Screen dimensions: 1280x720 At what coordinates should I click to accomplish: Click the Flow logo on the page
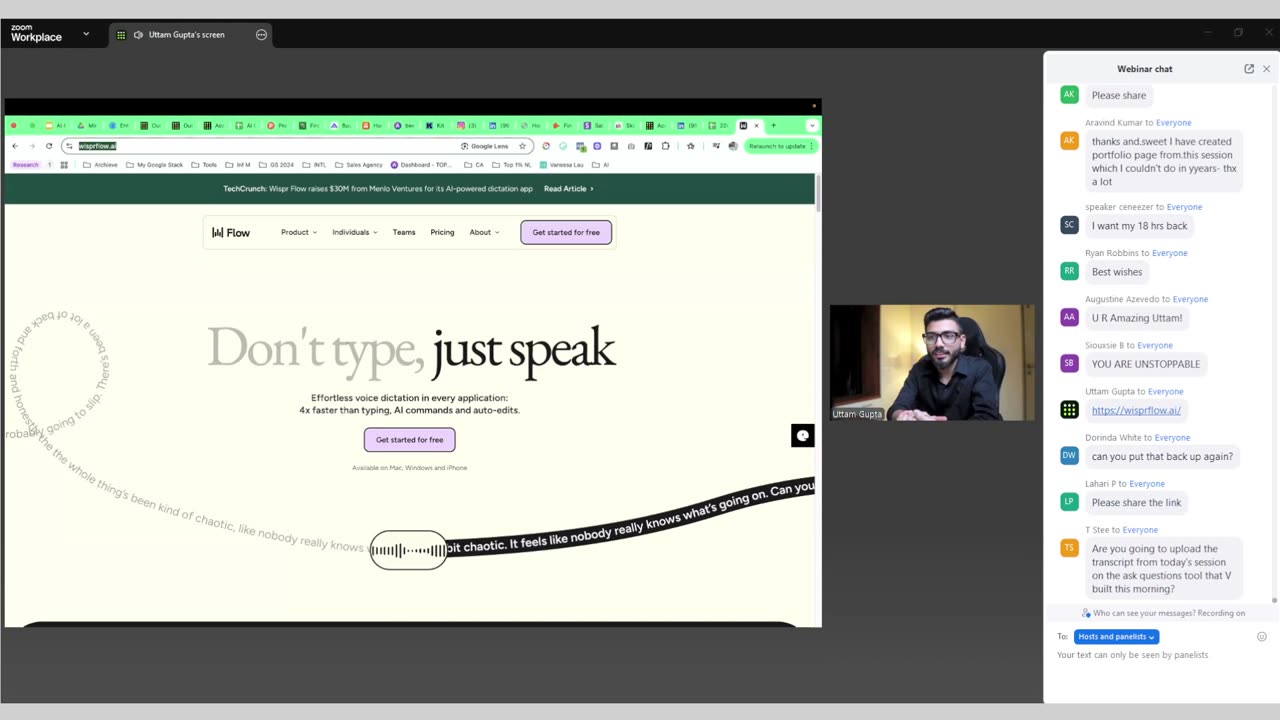tap(231, 233)
